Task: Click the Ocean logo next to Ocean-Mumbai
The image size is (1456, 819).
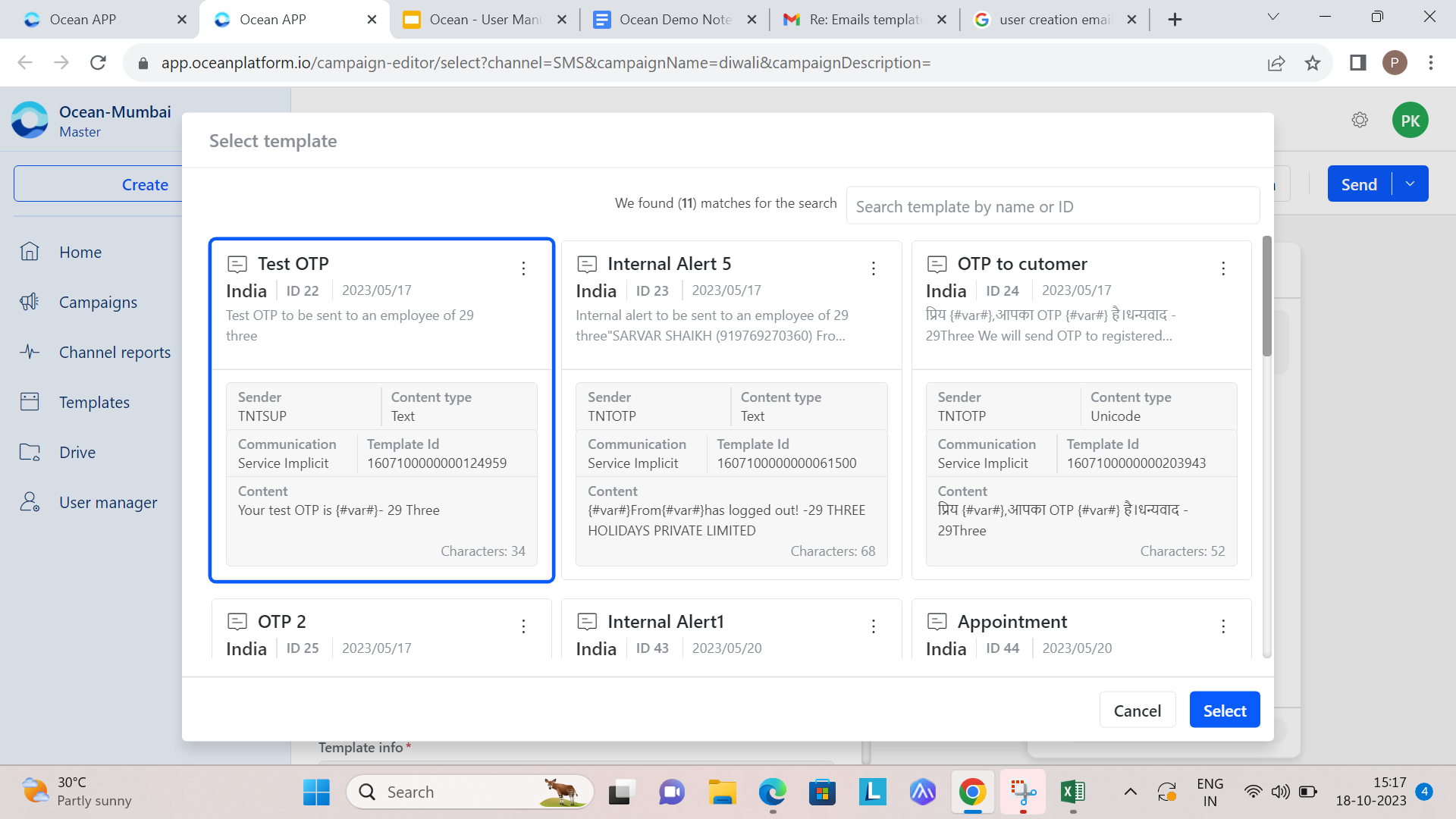Action: click(x=30, y=121)
